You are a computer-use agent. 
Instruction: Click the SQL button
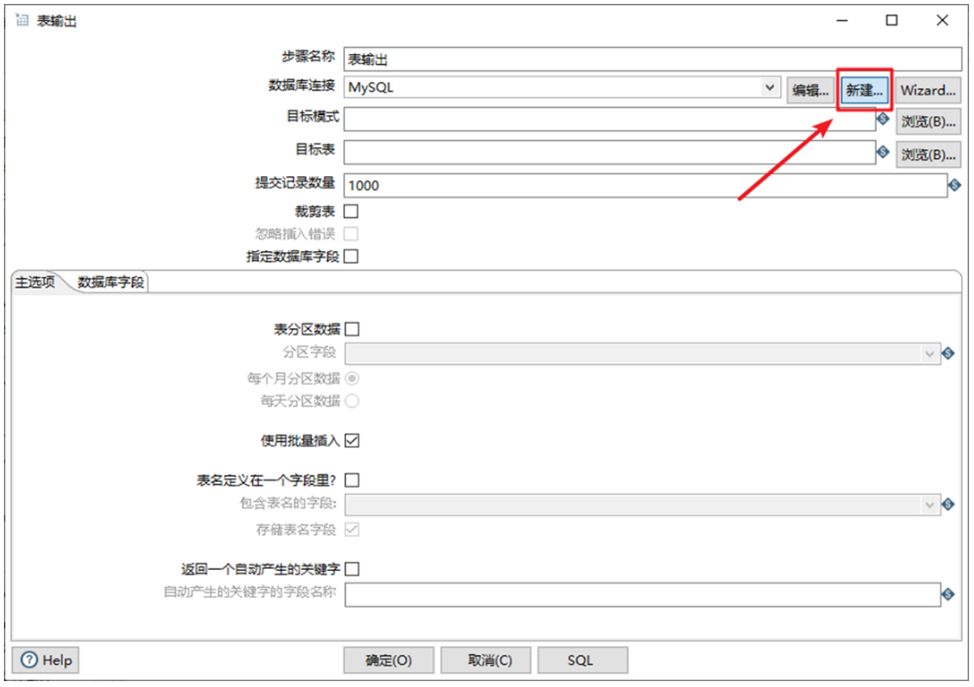[x=583, y=660]
